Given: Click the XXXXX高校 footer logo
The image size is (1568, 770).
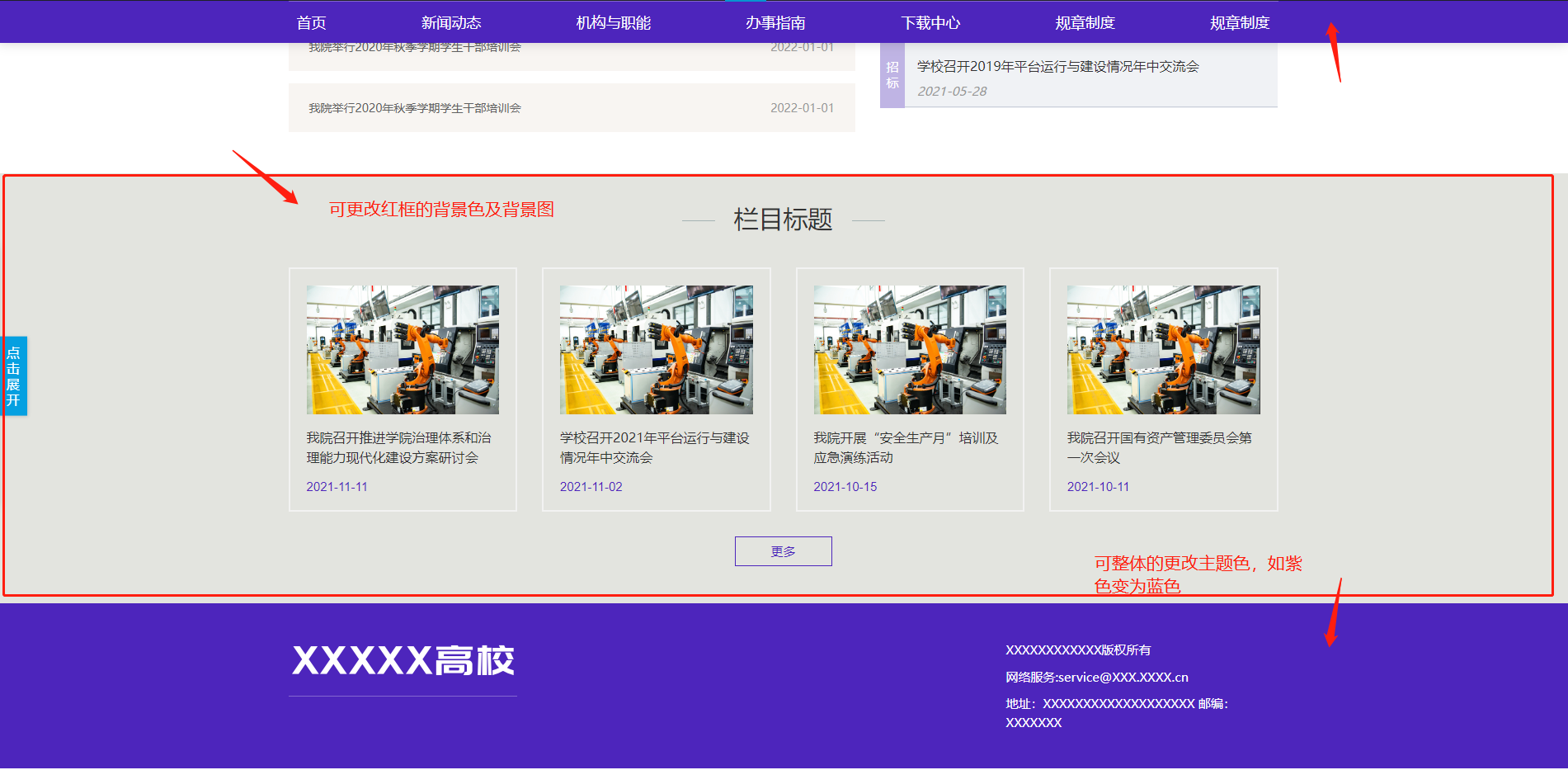Looking at the screenshot, I should pyautogui.click(x=403, y=661).
